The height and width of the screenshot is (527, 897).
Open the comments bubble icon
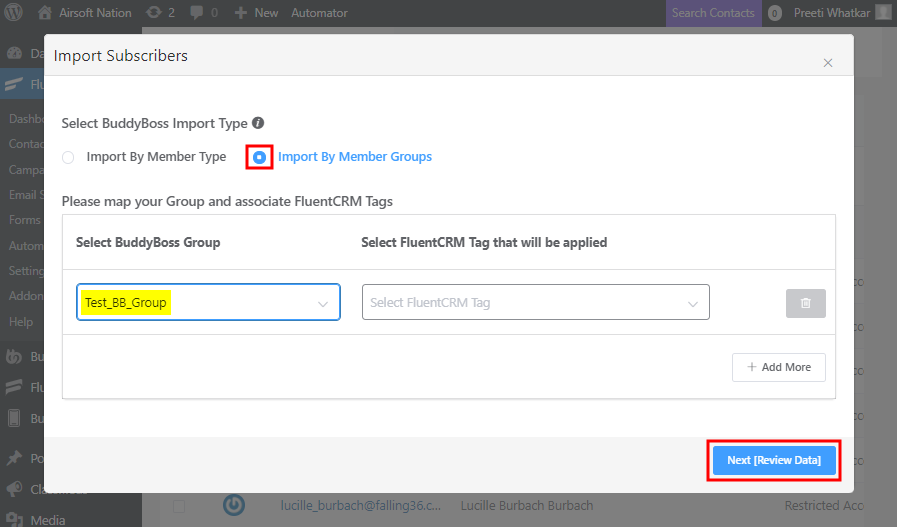(197, 13)
